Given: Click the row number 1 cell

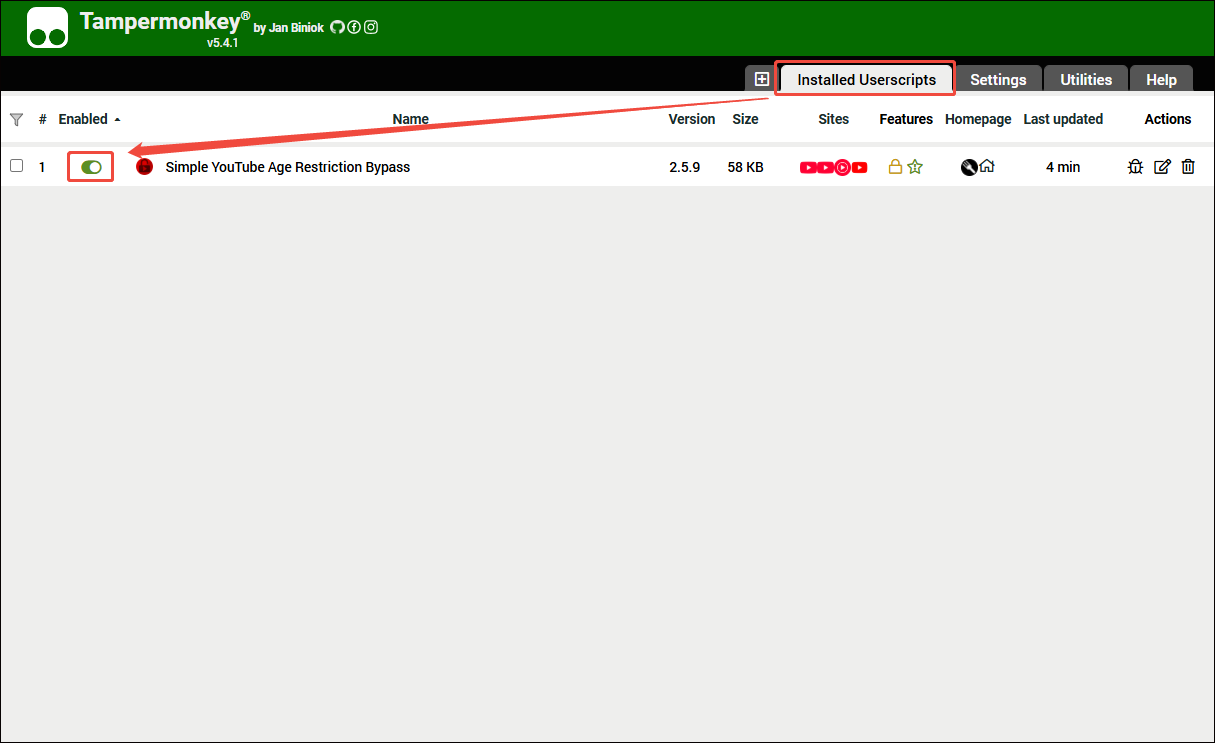Looking at the screenshot, I should click(x=42, y=167).
